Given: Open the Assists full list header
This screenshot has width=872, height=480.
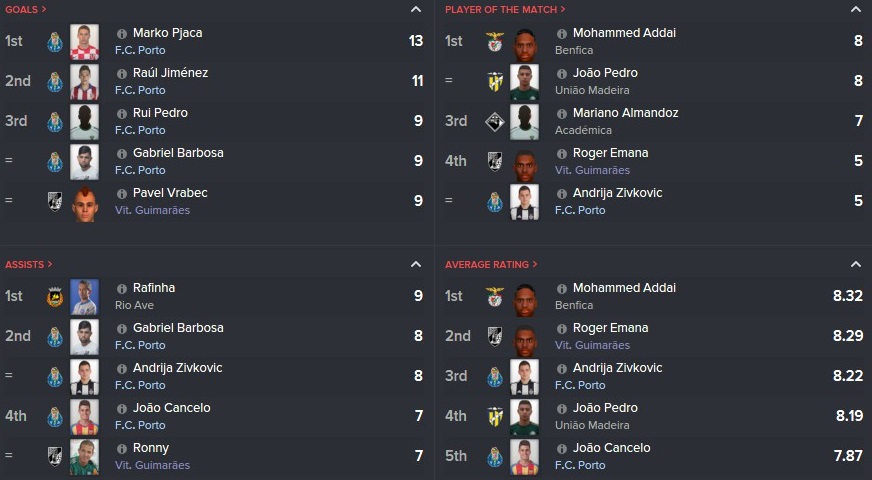Looking at the screenshot, I should [x=28, y=265].
